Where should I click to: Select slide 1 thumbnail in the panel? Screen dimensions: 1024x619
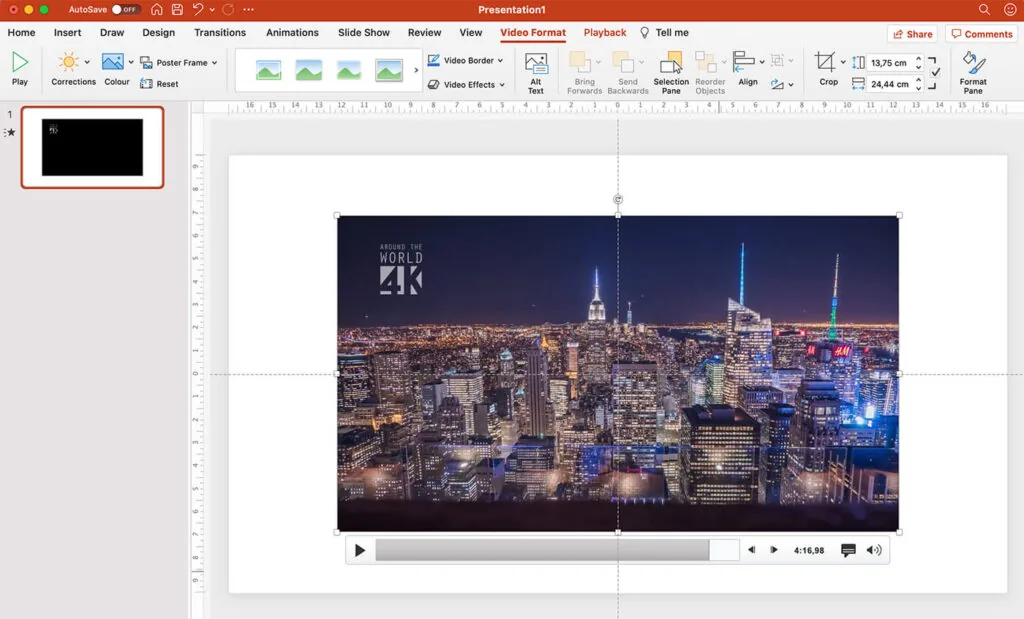pos(92,148)
